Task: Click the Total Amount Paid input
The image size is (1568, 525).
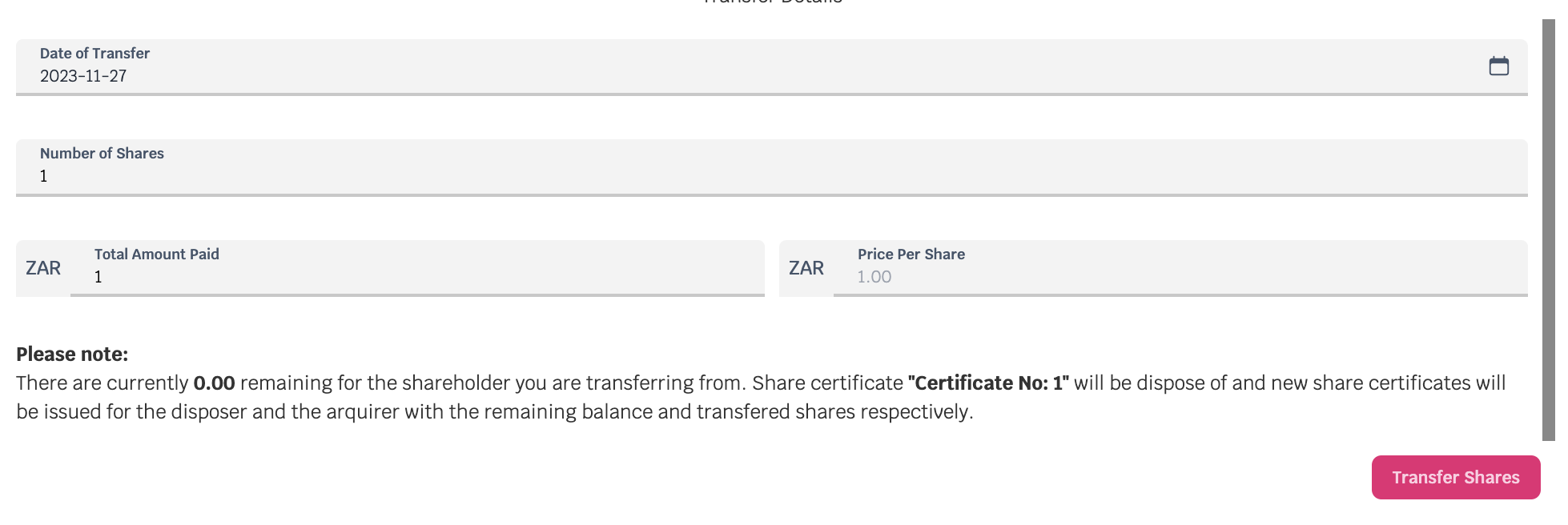Action: point(417,268)
